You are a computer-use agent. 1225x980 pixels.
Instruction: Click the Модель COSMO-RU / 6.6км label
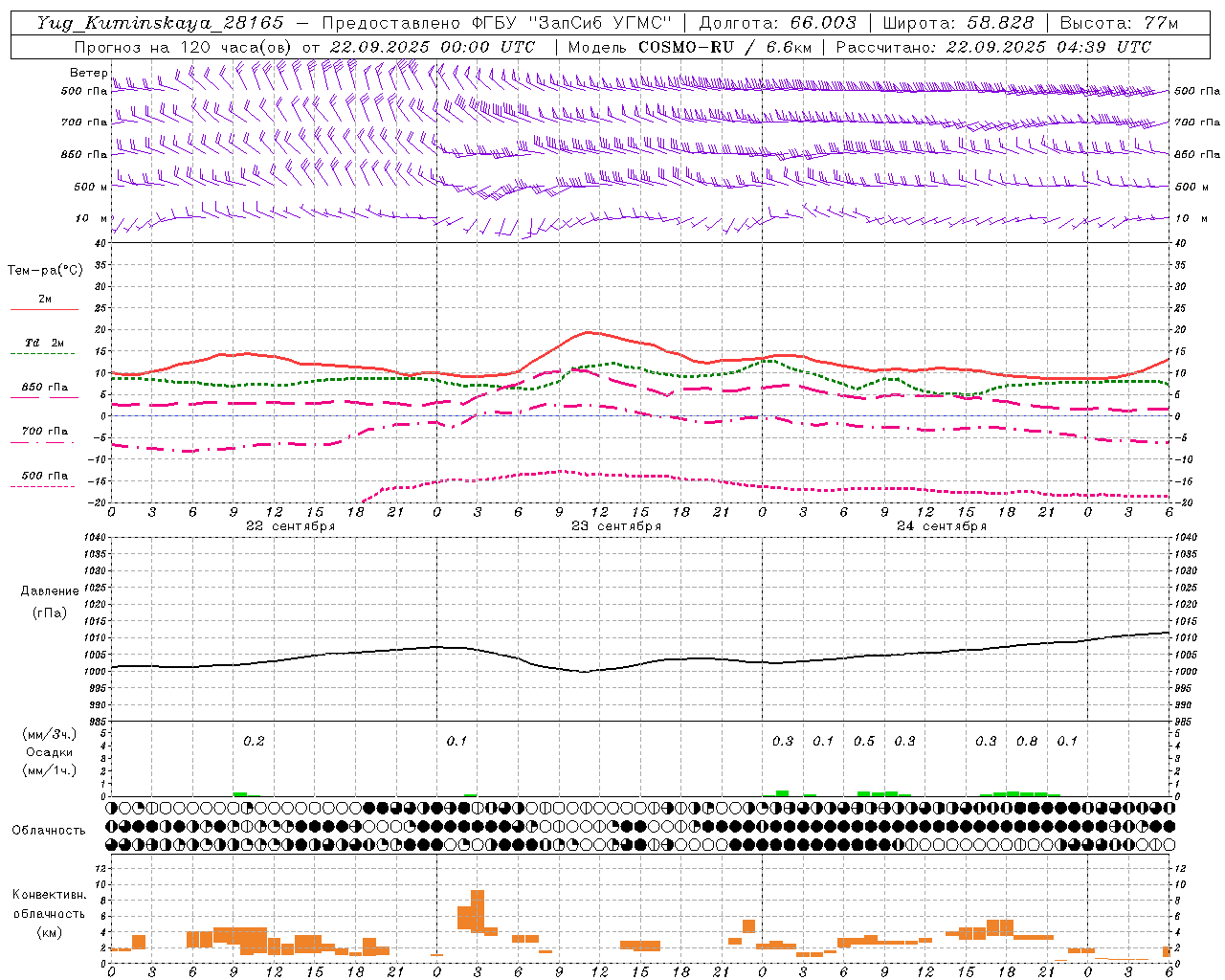coord(690,47)
